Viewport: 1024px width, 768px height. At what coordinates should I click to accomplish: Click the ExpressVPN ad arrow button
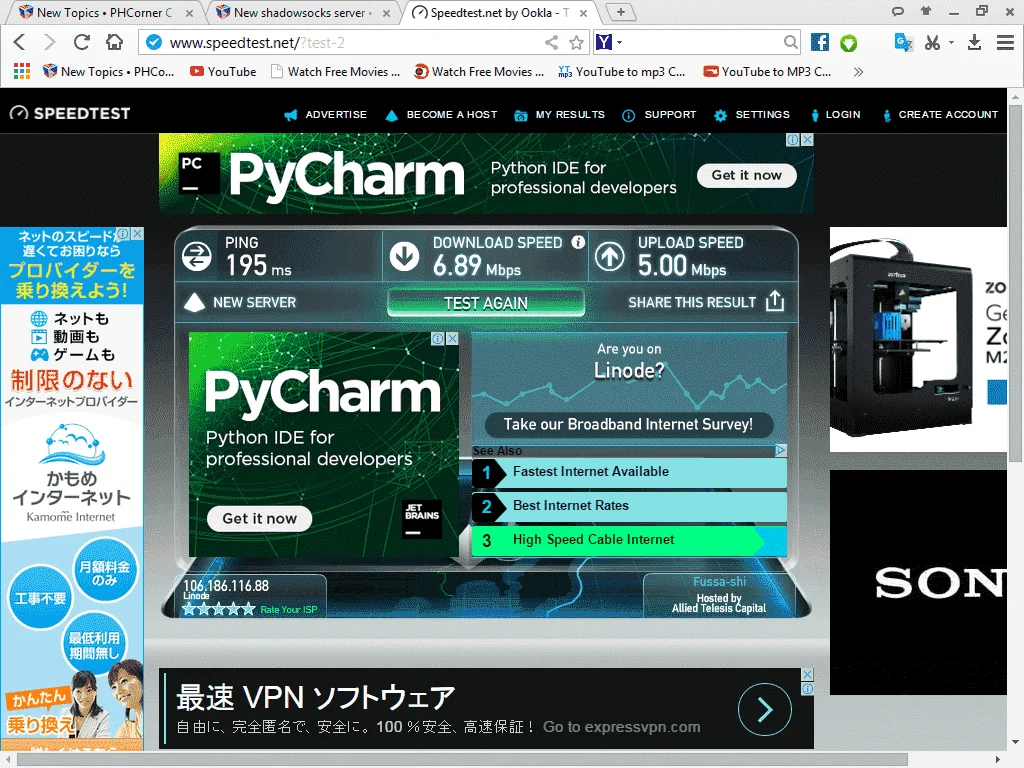pos(765,709)
